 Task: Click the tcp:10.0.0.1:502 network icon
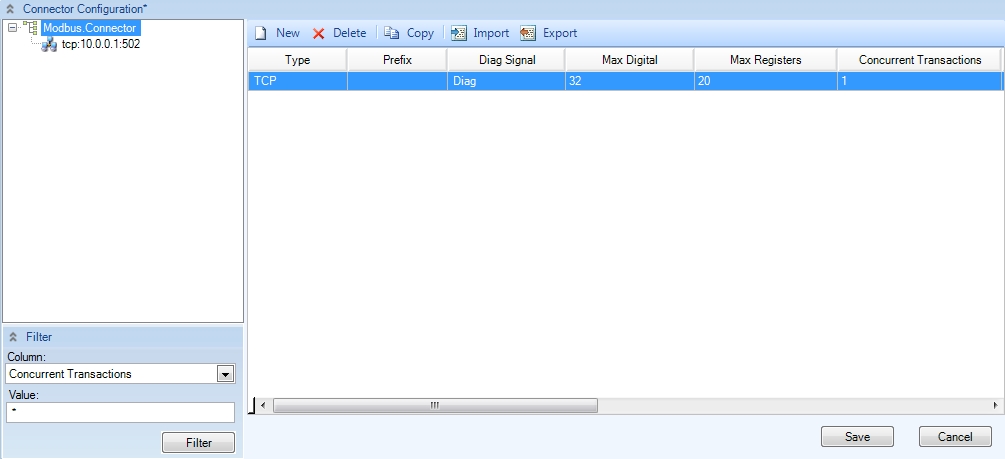pyautogui.click(x=49, y=45)
